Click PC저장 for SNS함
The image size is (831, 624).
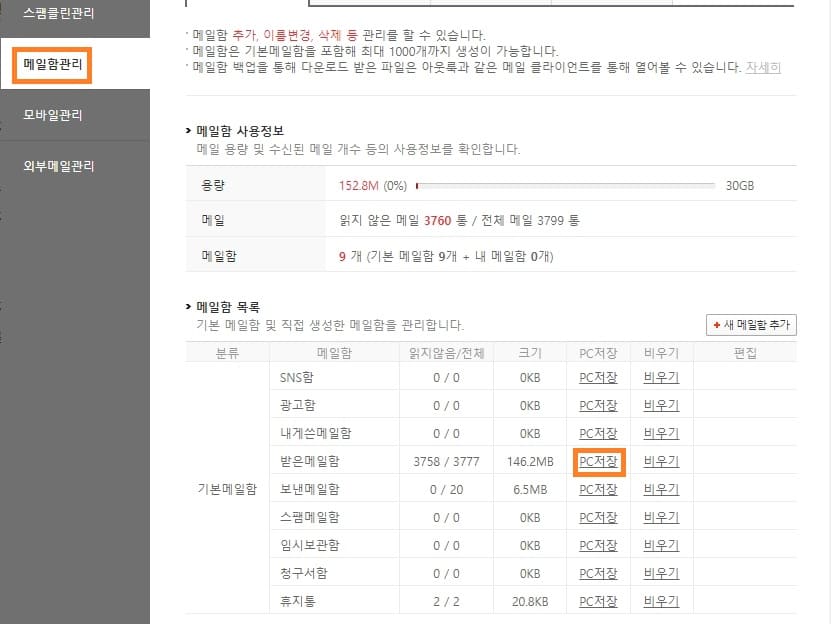coord(598,377)
